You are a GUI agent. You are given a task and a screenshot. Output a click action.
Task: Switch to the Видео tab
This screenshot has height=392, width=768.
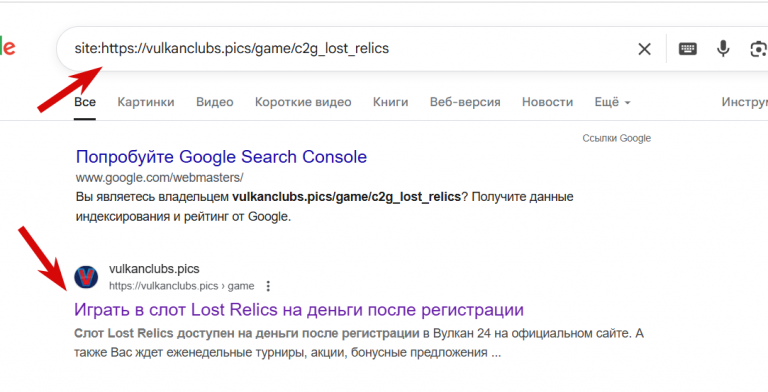(x=215, y=102)
